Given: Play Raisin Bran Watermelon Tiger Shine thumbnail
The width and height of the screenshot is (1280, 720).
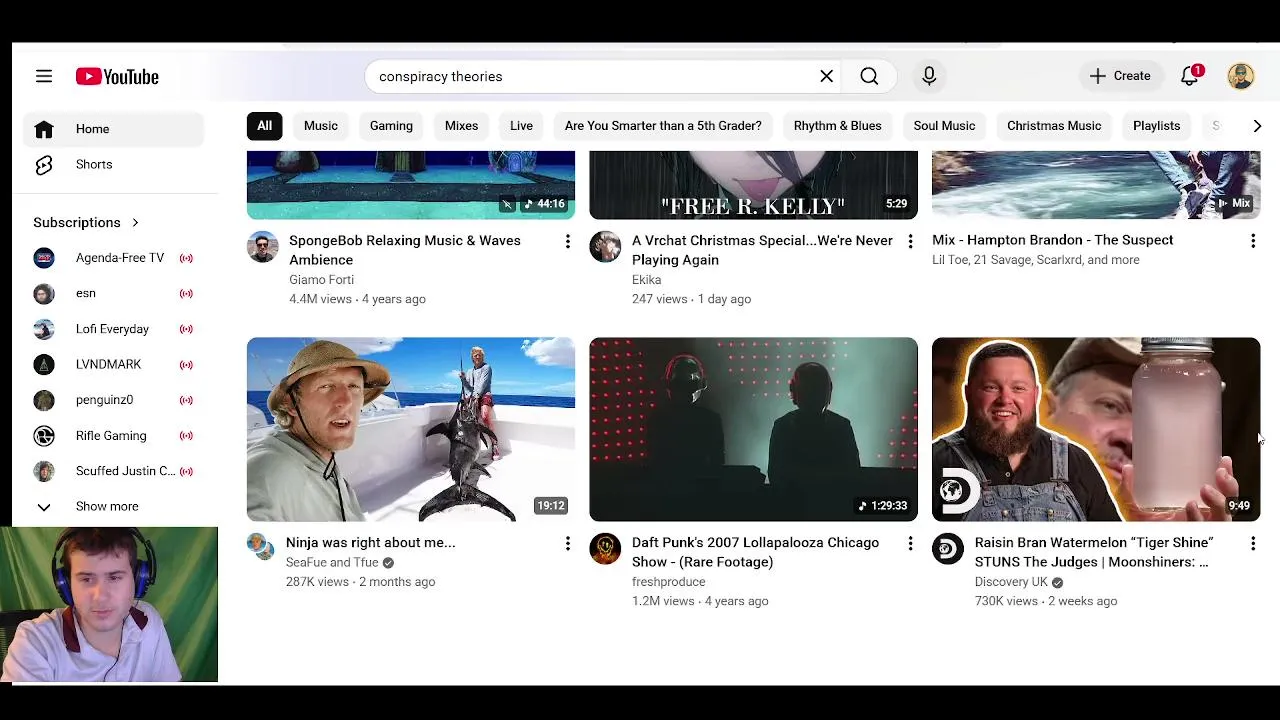Looking at the screenshot, I should pos(1096,430).
